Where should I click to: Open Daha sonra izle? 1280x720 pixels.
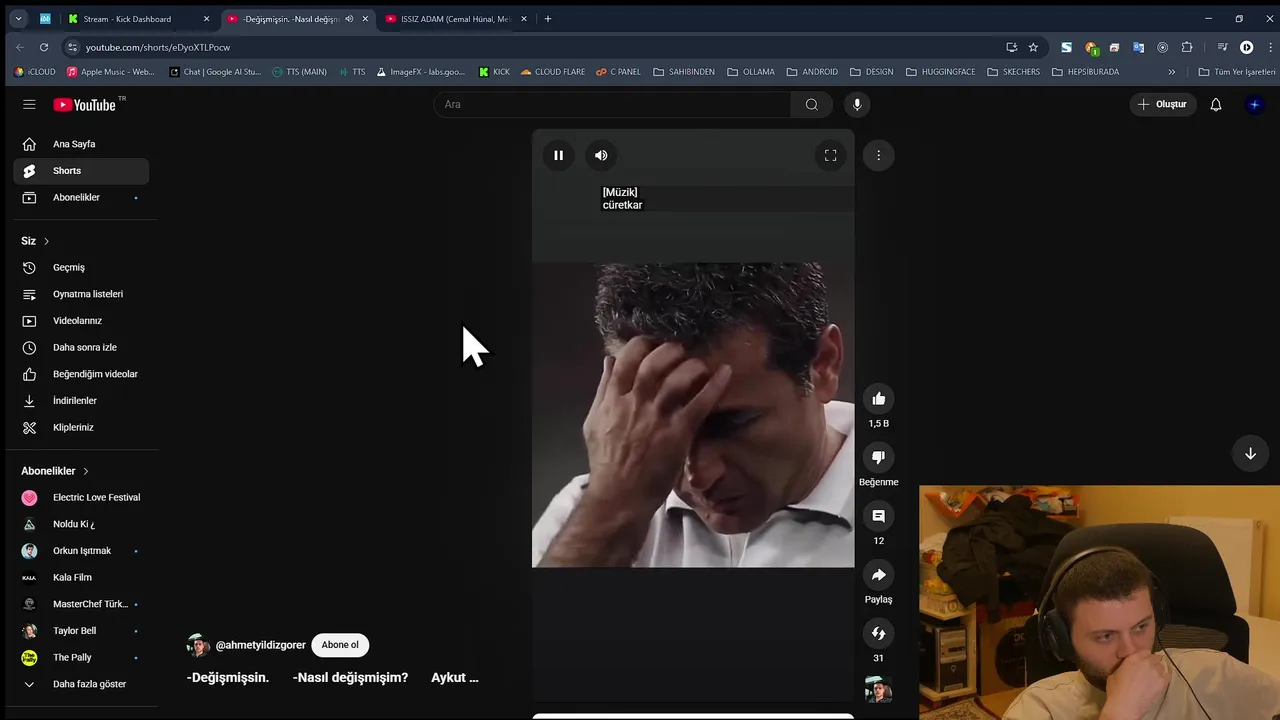click(x=81, y=347)
